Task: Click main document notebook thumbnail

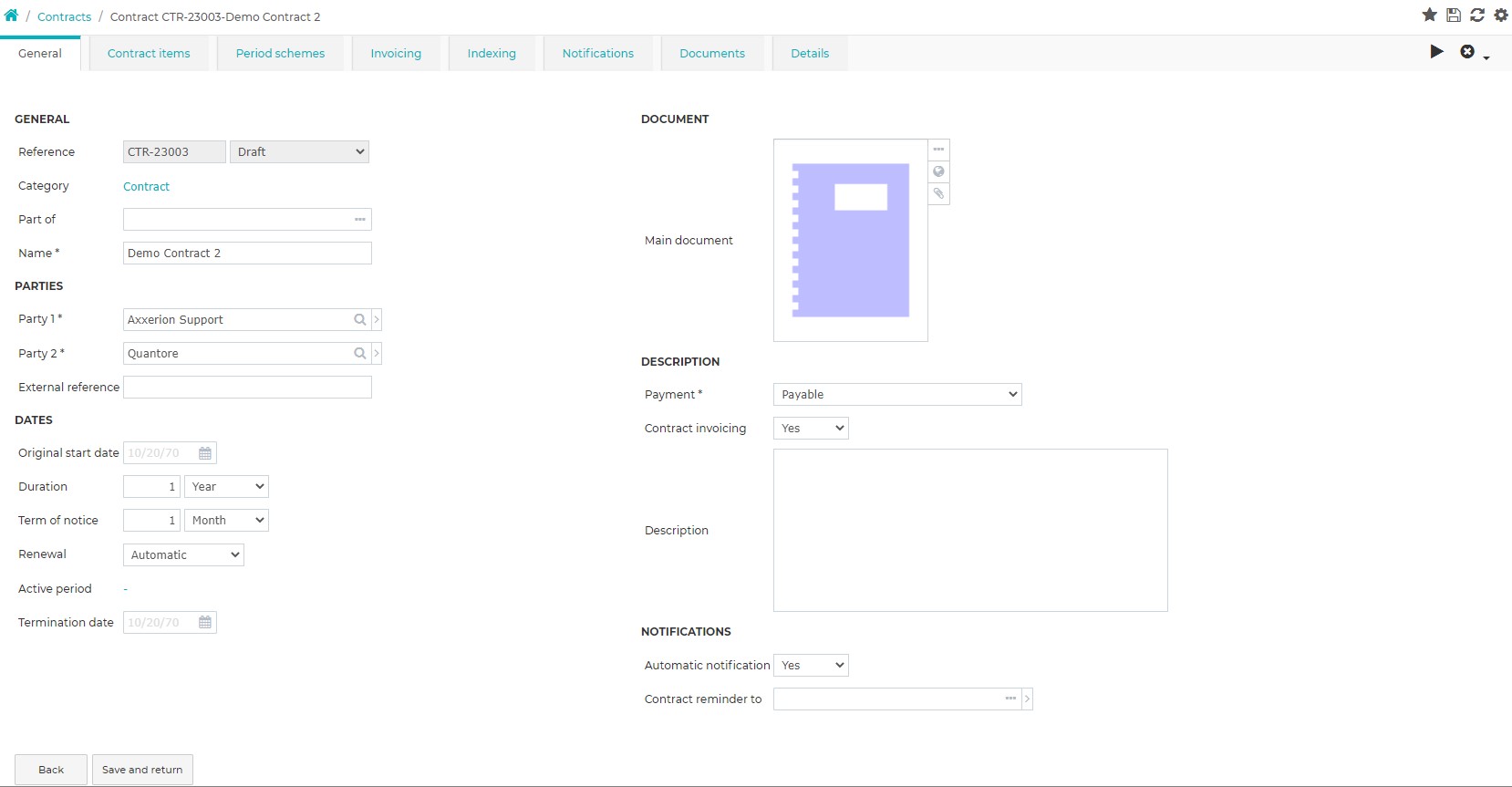Action: (x=851, y=241)
